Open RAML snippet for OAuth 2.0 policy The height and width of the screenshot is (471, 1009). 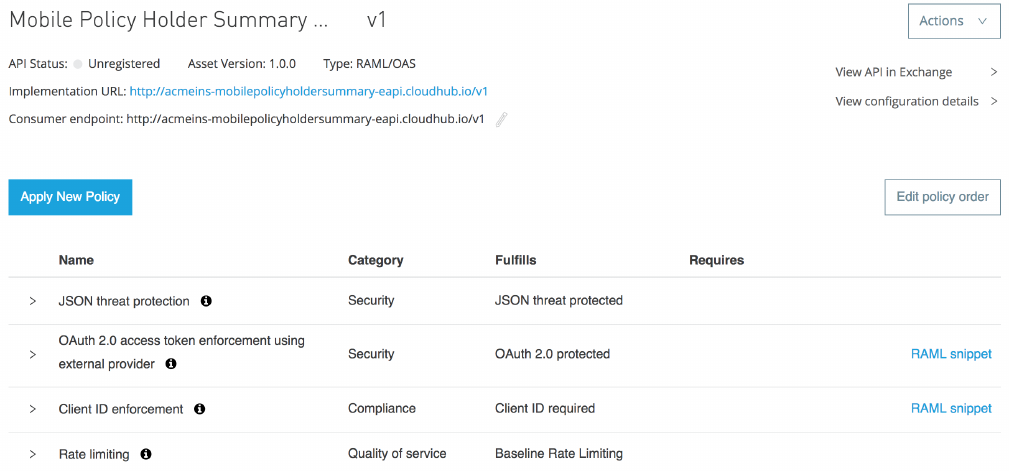950,354
